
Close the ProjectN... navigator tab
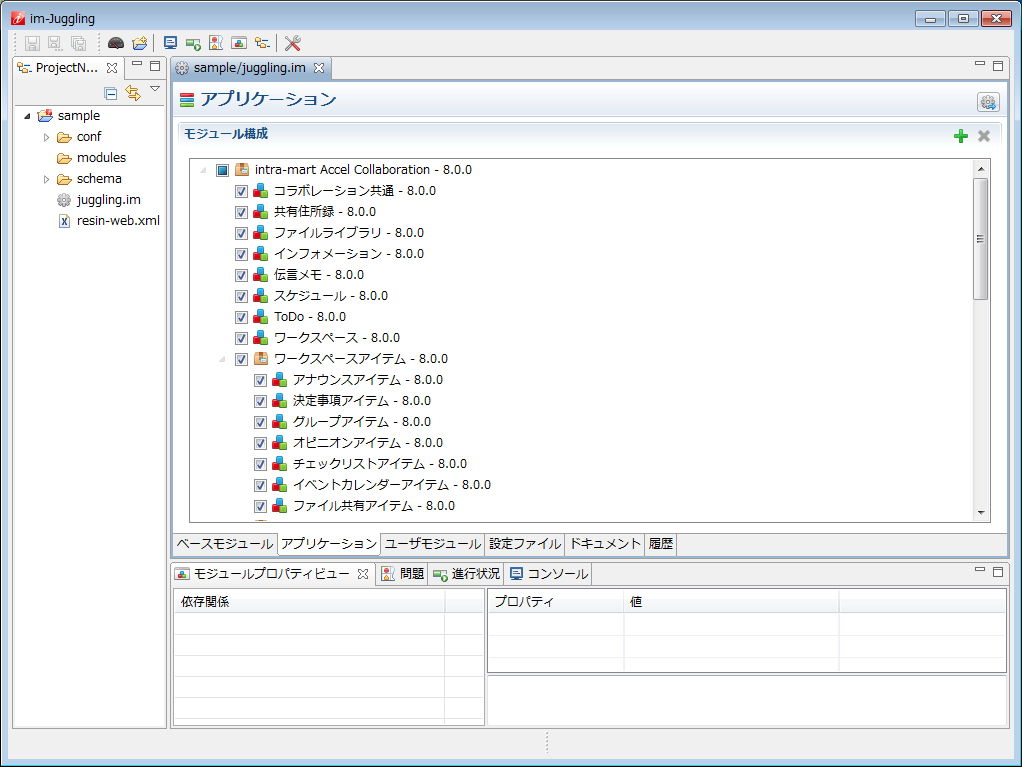[112, 68]
